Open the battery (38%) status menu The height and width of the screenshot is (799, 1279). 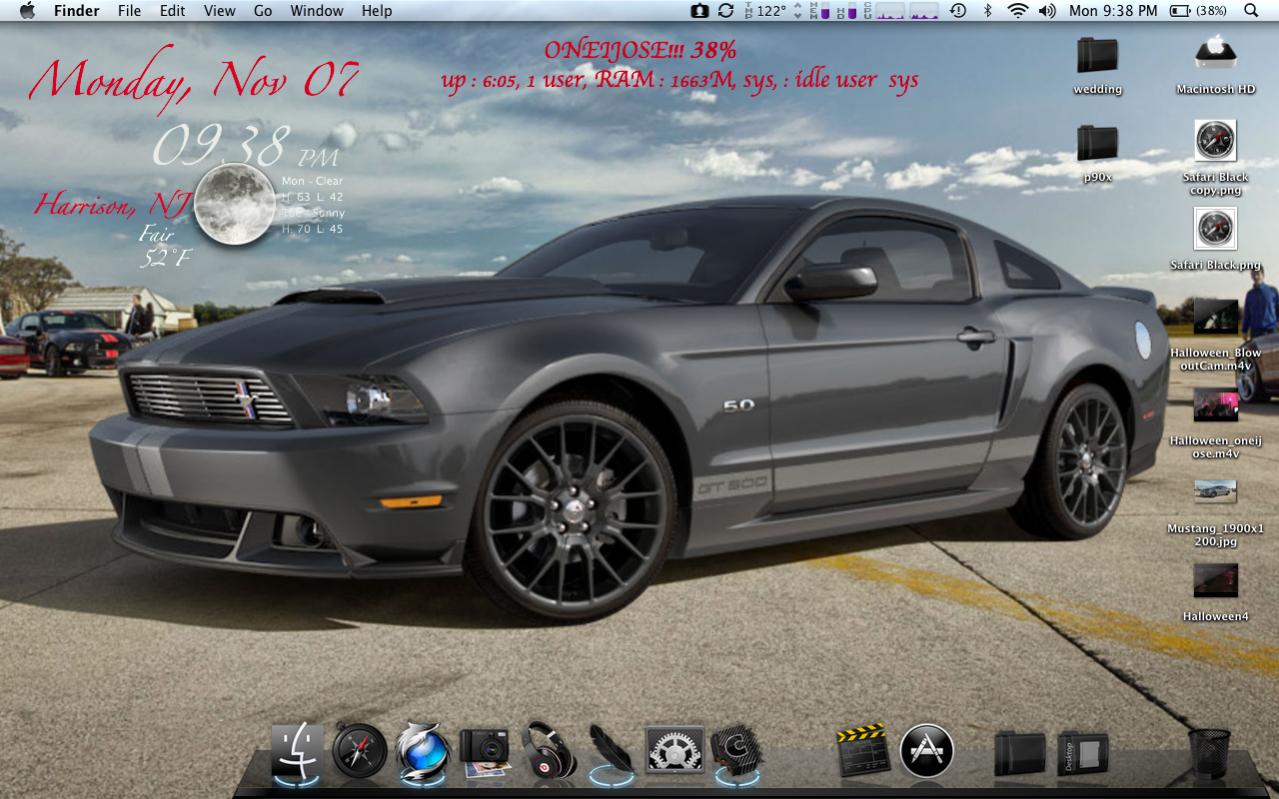coord(1198,10)
